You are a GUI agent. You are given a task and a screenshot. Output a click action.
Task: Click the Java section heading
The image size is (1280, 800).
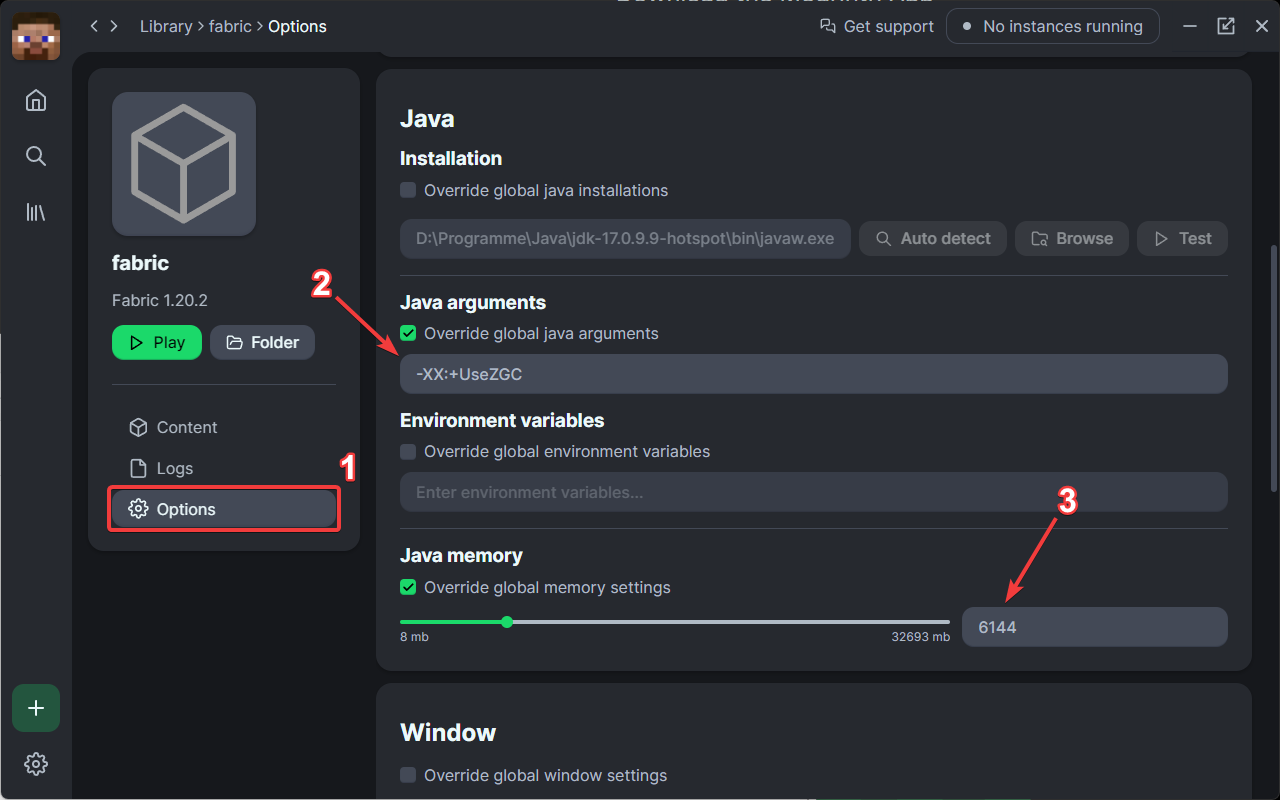point(427,118)
